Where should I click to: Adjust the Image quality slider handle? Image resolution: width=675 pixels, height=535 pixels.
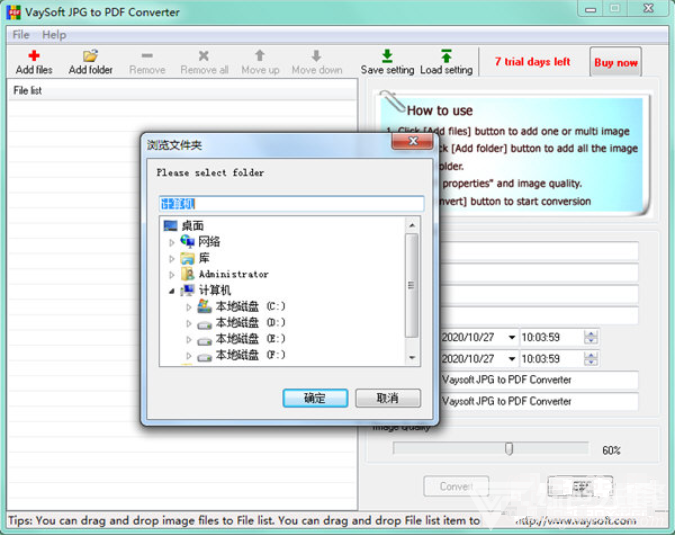tap(509, 449)
